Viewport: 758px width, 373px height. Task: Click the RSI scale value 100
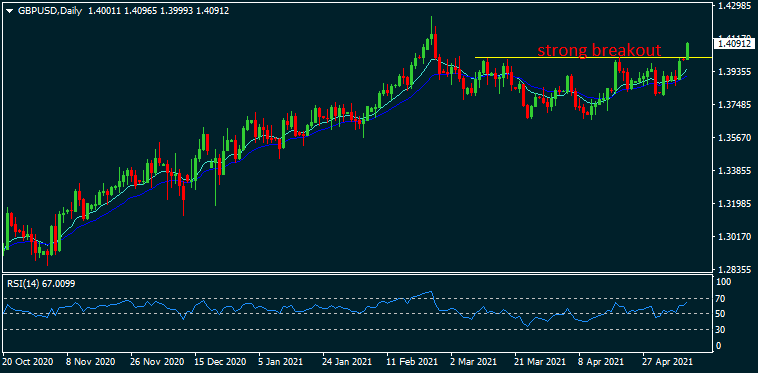pos(723,282)
